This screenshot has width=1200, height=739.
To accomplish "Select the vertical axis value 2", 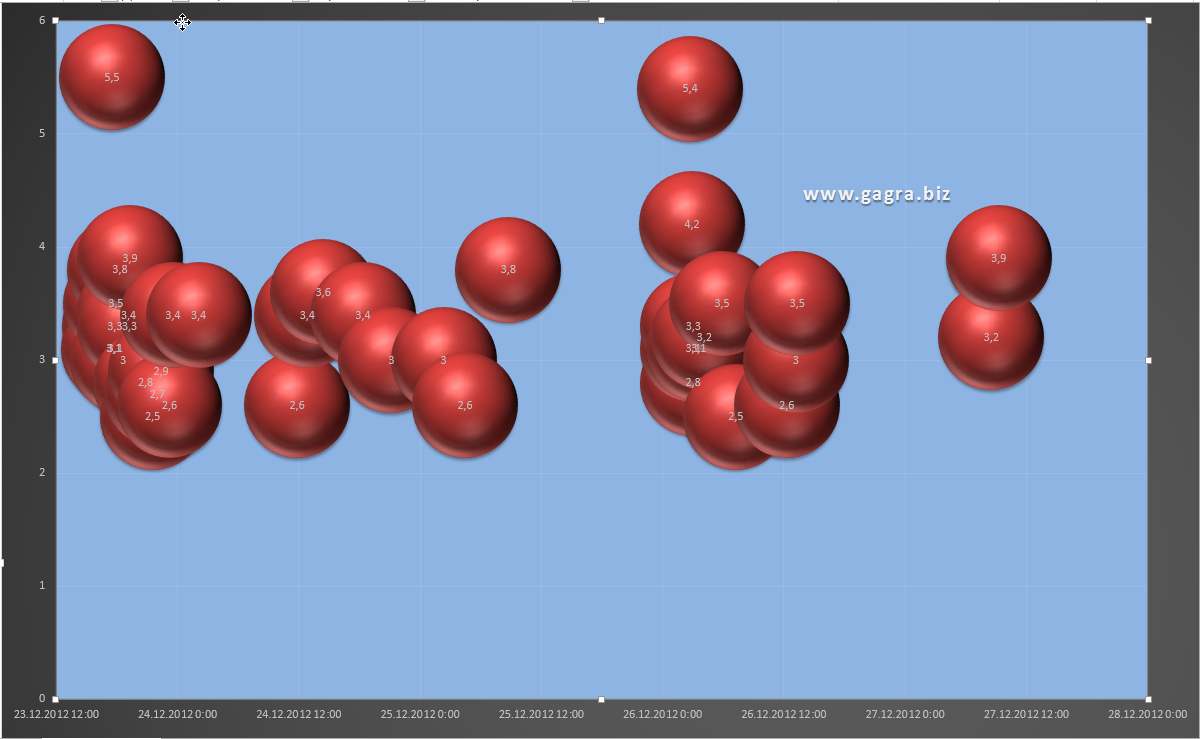I will [x=42, y=472].
